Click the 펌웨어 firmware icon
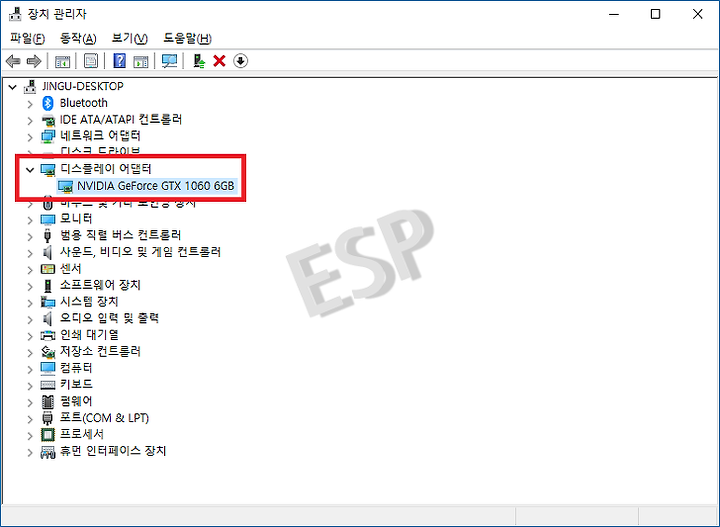The image size is (720, 527). coord(48,402)
